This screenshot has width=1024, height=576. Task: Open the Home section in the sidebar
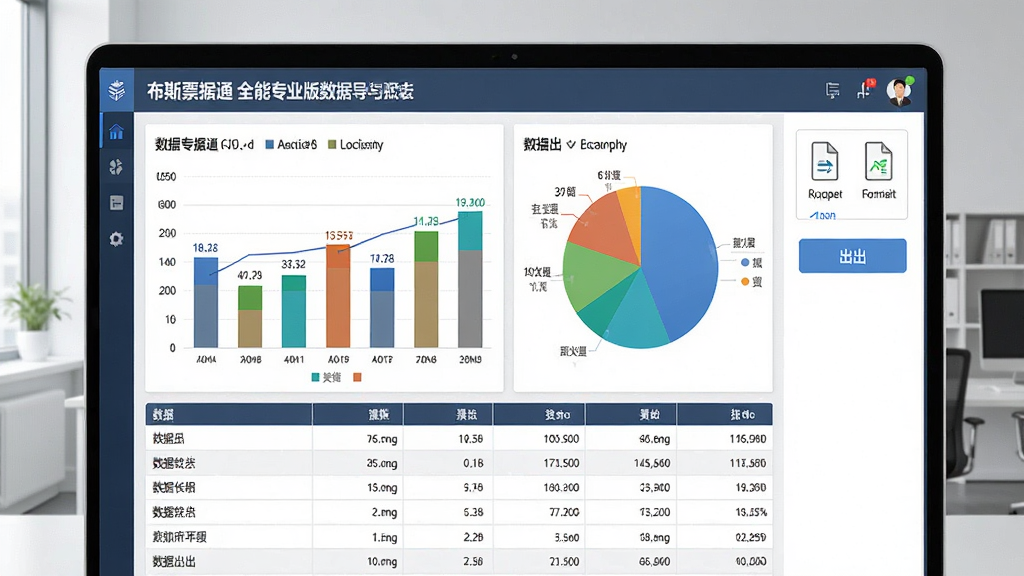[x=116, y=132]
